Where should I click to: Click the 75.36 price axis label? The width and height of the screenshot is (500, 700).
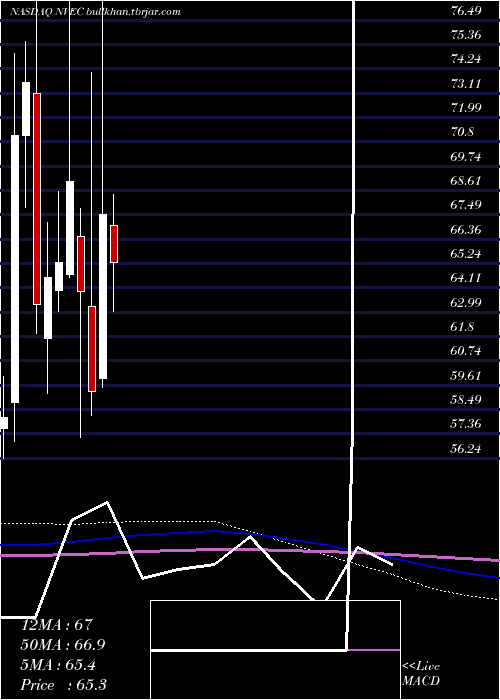(466, 35)
